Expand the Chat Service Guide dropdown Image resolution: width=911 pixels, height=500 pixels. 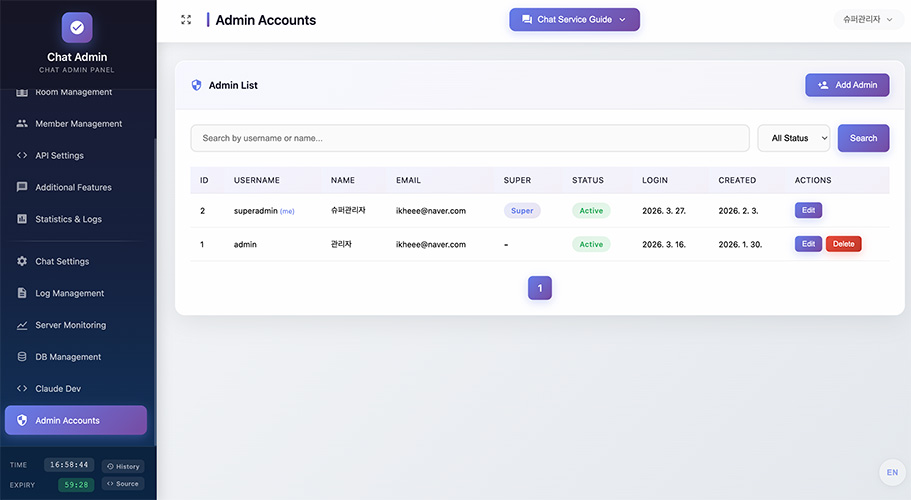coord(575,19)
